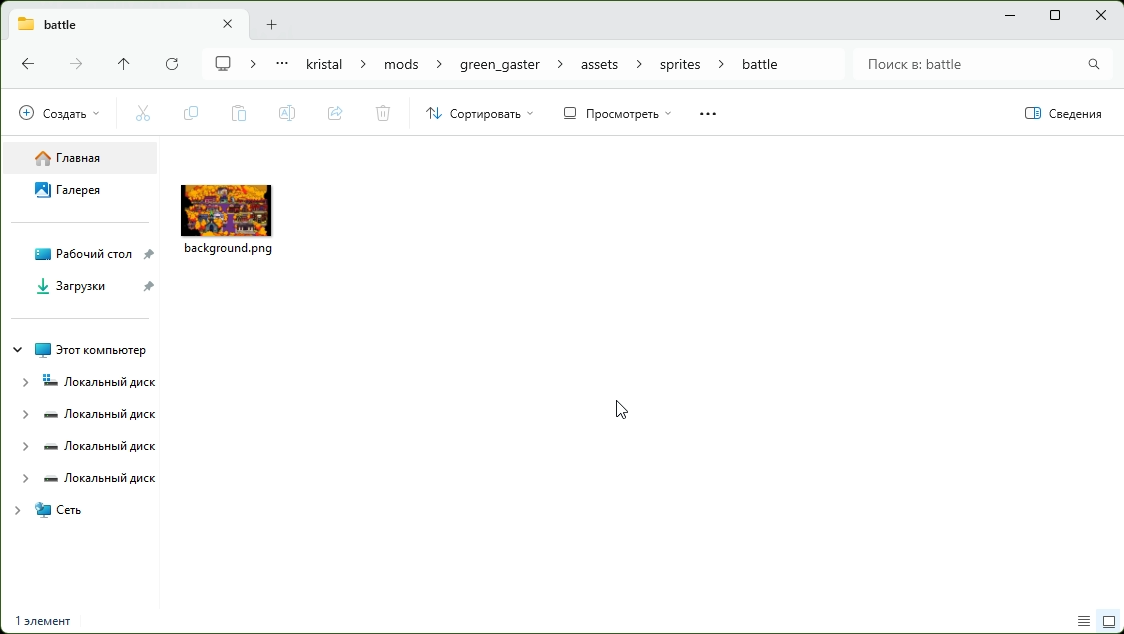Click the Copy icon in toolbar
The image size is (1124, 634).
point(191,113)
